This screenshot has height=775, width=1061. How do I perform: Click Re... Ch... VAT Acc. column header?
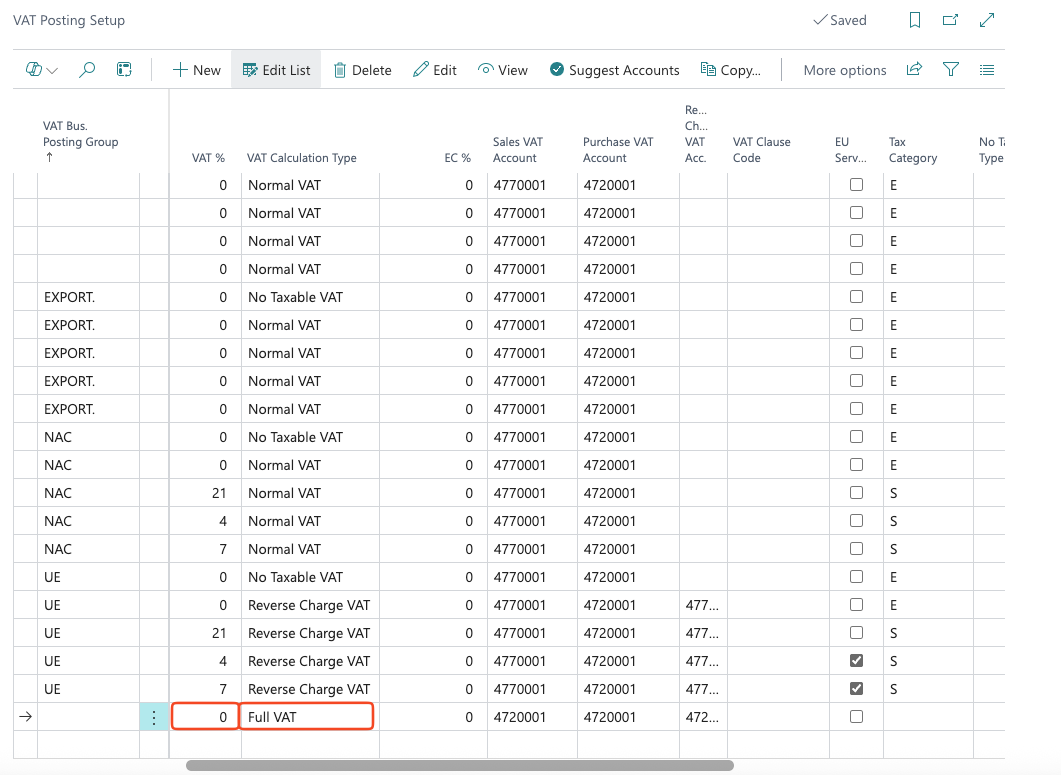pyautogui.click(x=696, y=133)
